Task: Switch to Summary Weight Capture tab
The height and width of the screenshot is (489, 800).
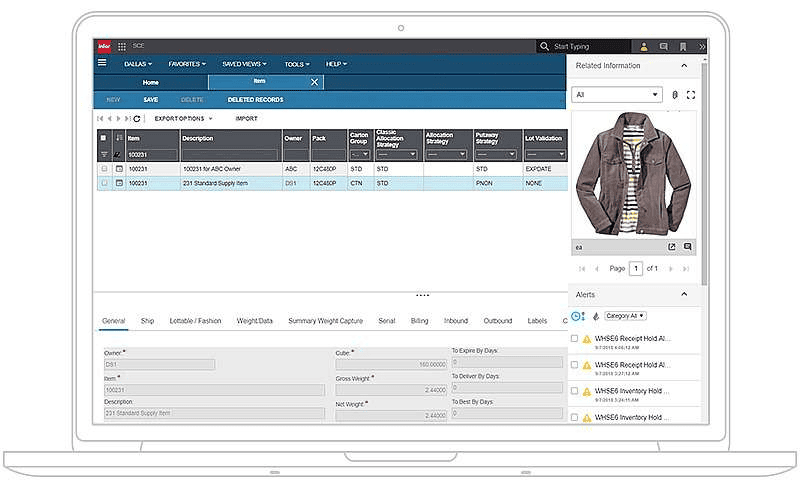Action: click(326, 321)
